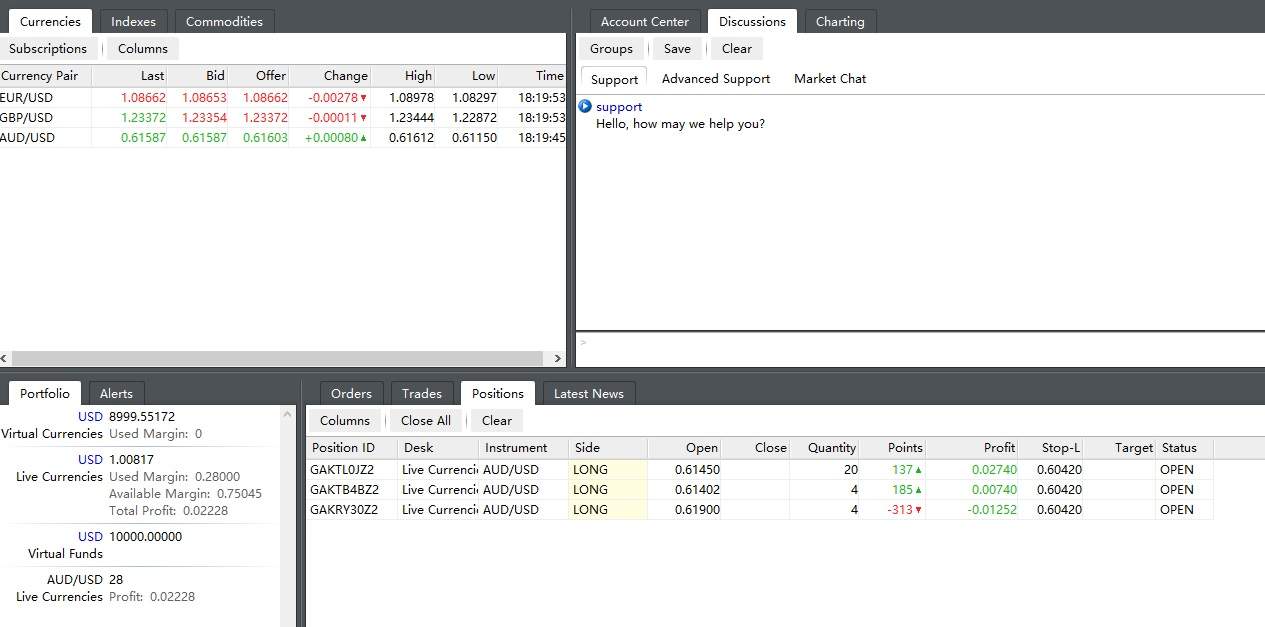Click the Close All button
Image resolution: width=1265 pixels, height=627 pixels.
(x=426, y=420)
